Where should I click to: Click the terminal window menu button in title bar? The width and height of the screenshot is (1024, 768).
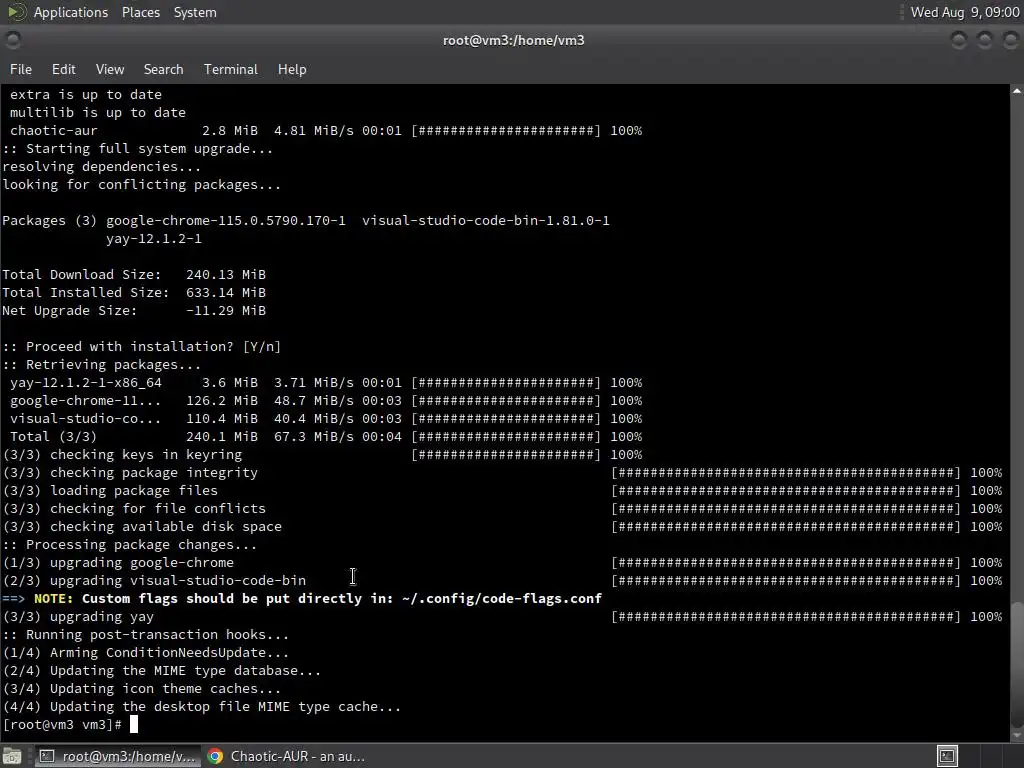click(x=12, y=40)
